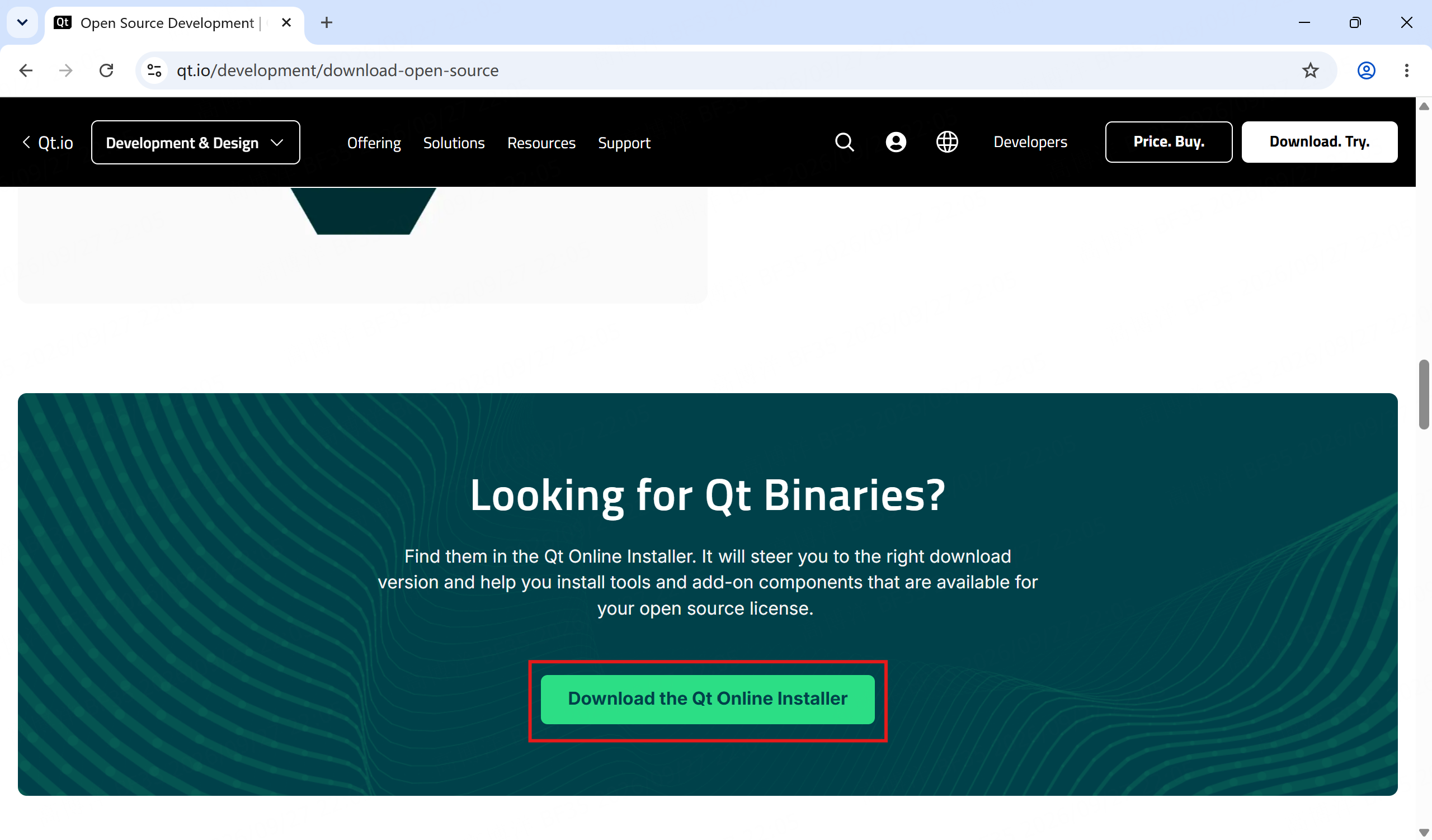The width and height of the screenshot is (1432, 840).
Task: Restore down the Chrome window
Action: click(1355, 23)
